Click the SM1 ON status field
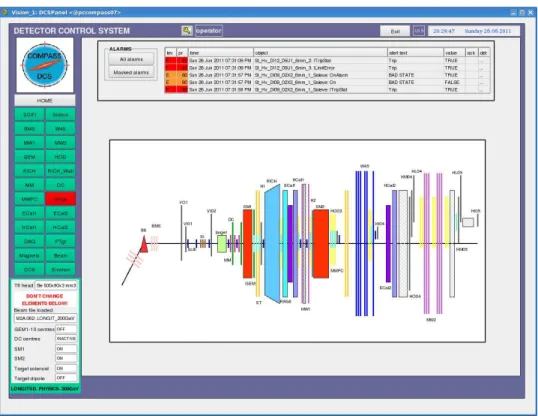This screenshot has height=416, width=538. point(66,349)
